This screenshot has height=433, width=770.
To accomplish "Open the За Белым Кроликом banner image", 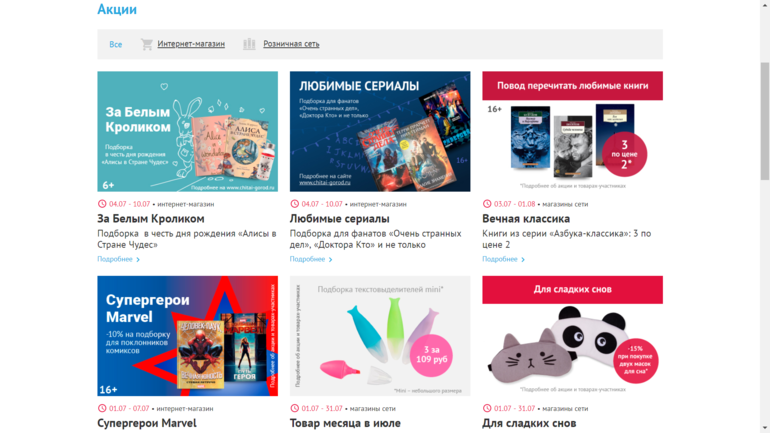I will pyautogui.click(x=188, y=132).
